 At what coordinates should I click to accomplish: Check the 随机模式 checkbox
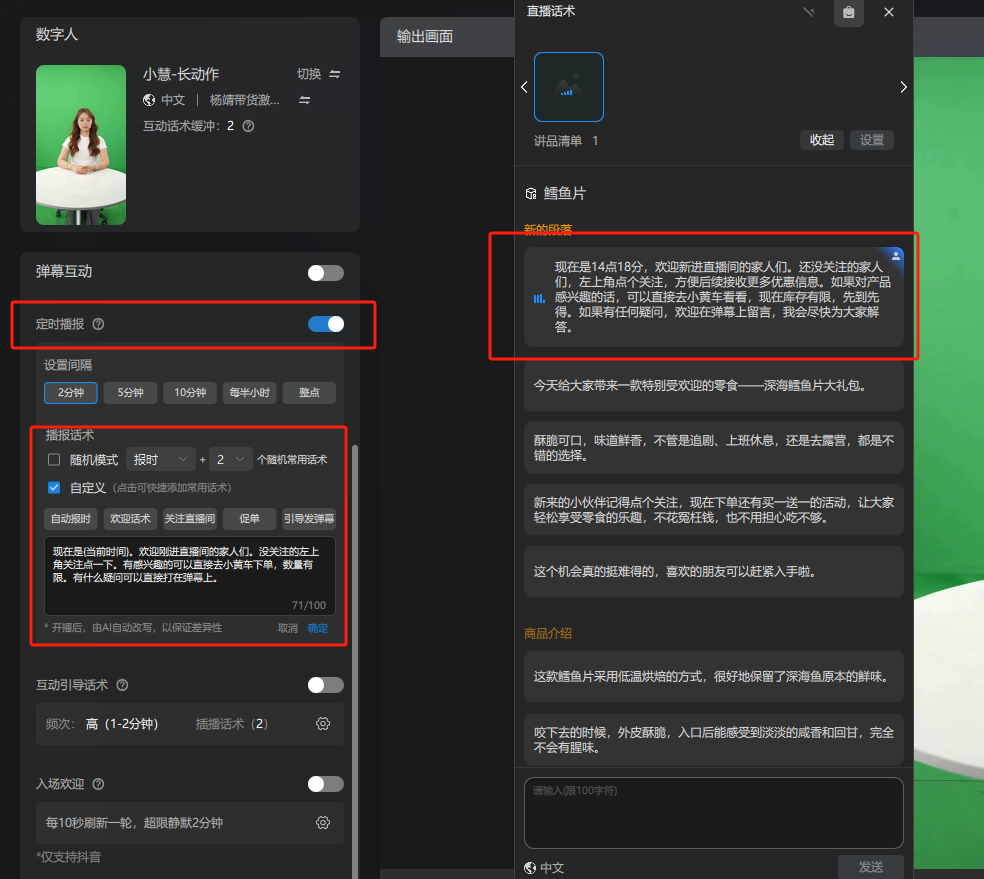pyautogui.click(x=55, y=460)
